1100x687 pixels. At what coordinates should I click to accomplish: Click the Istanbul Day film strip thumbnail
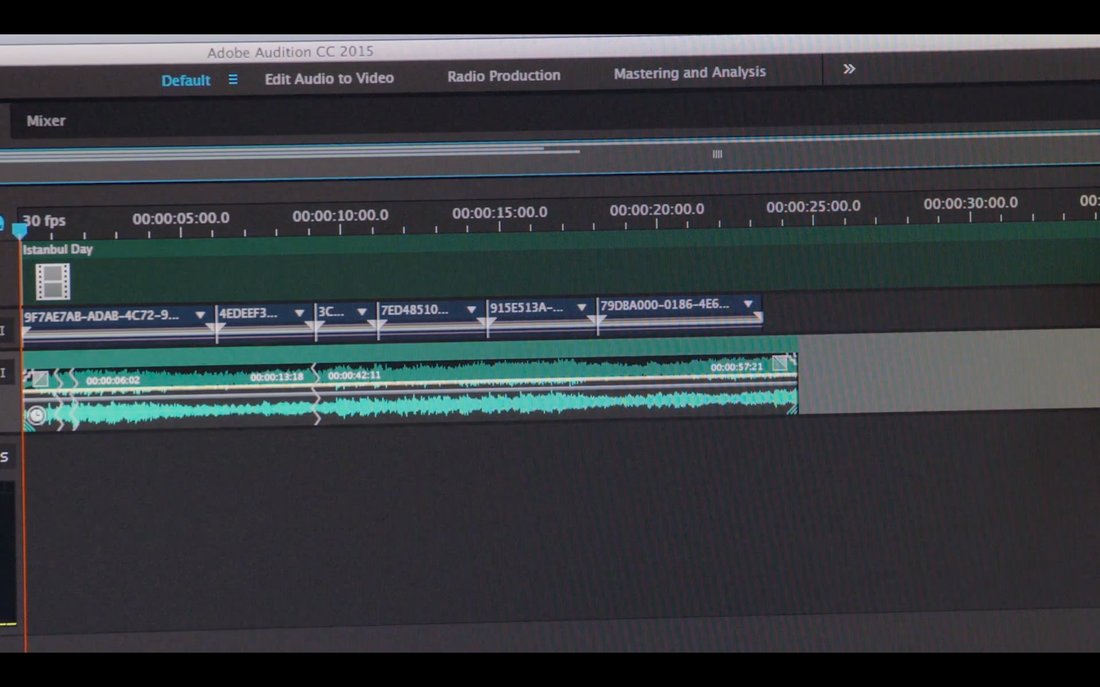(53, 281)
